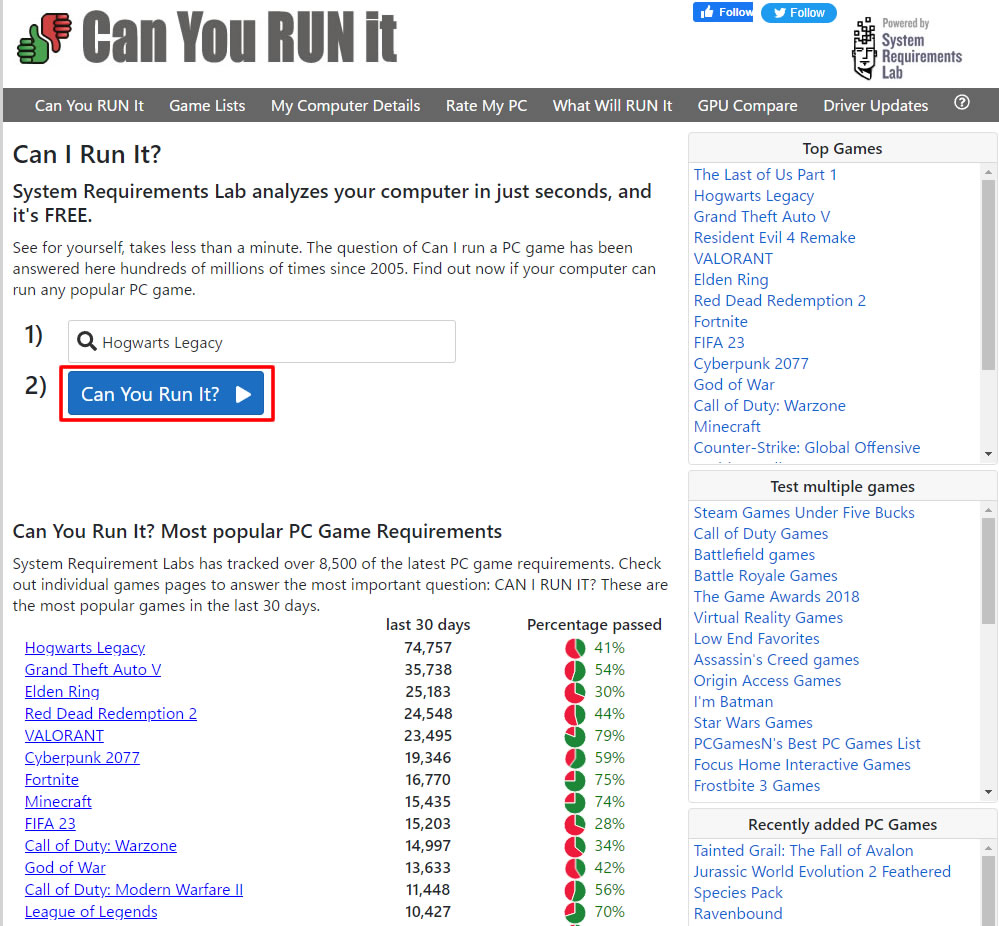Open the System Requirements Lab logo link
The width and height of the screenshot is (999, 926).
point(907,48)
